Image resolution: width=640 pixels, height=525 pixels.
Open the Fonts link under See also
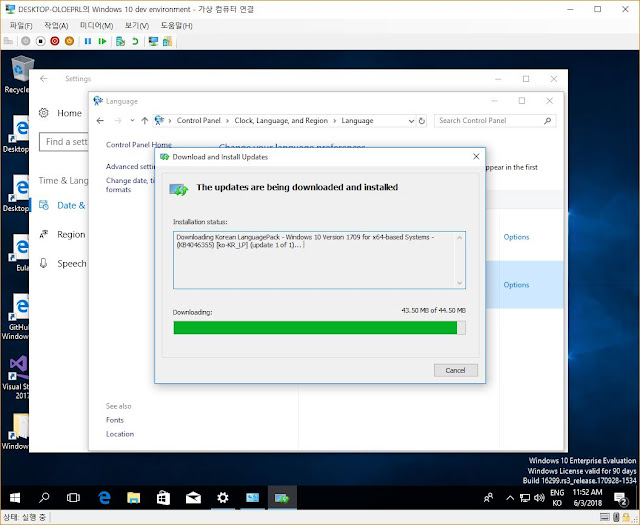coord(115,420)
